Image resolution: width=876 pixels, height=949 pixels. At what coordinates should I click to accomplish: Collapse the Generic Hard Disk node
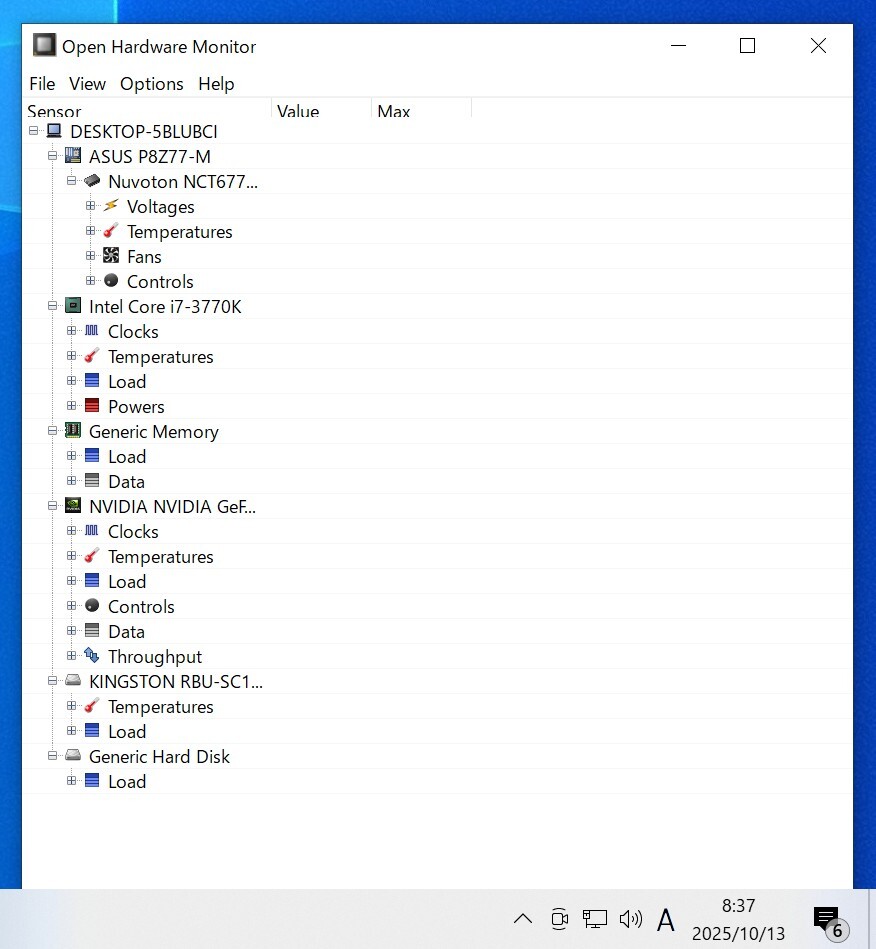[x=52, y=756]
